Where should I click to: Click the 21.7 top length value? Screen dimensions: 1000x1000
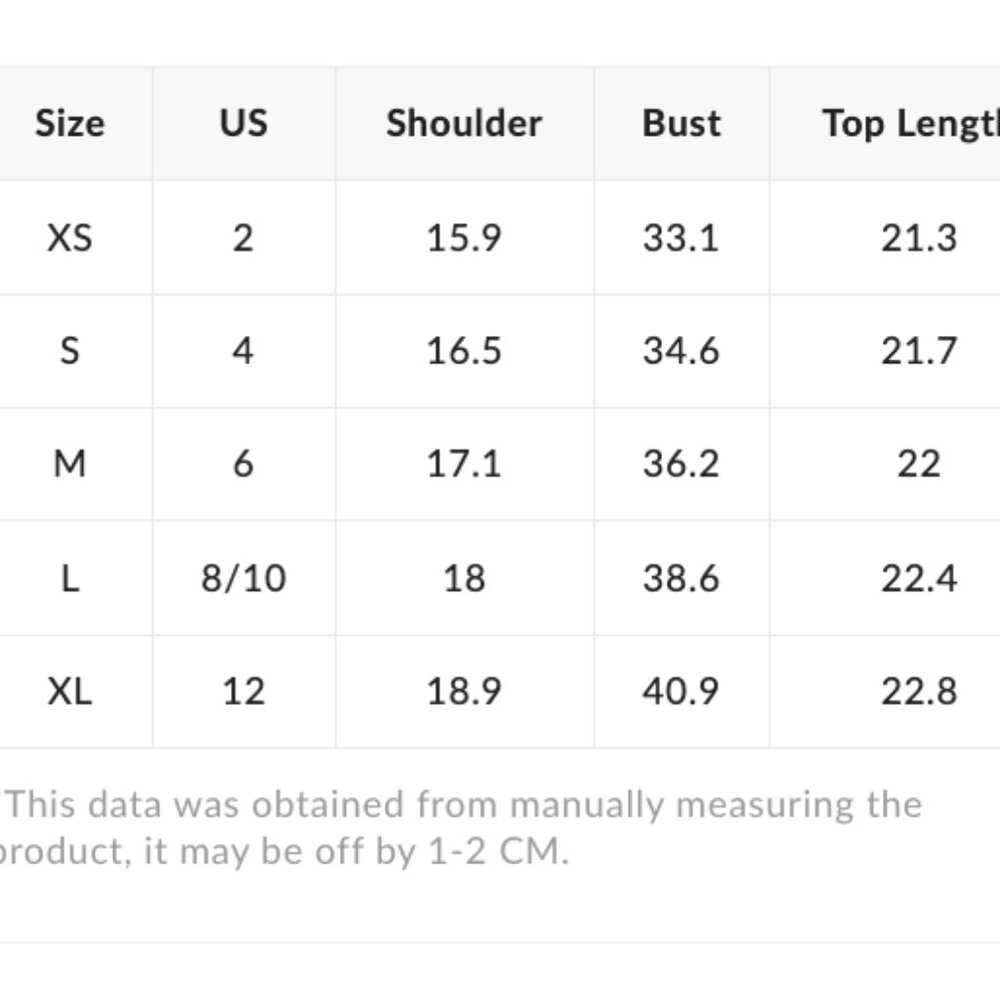pos(919,351)
